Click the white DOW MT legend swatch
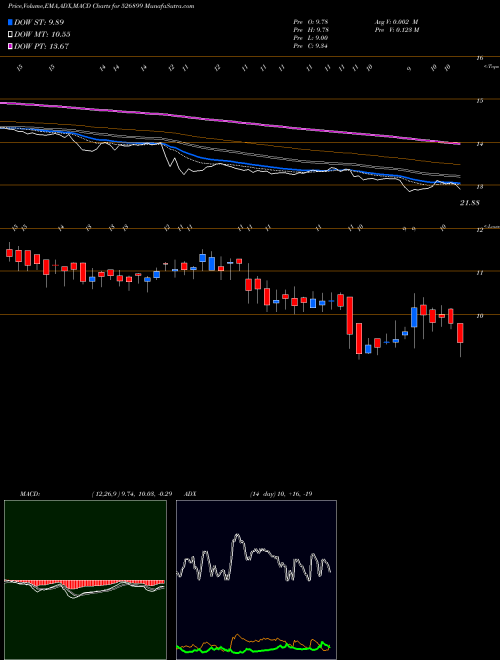This screenshot has height=660, width=500. click(x=11, y=34)
